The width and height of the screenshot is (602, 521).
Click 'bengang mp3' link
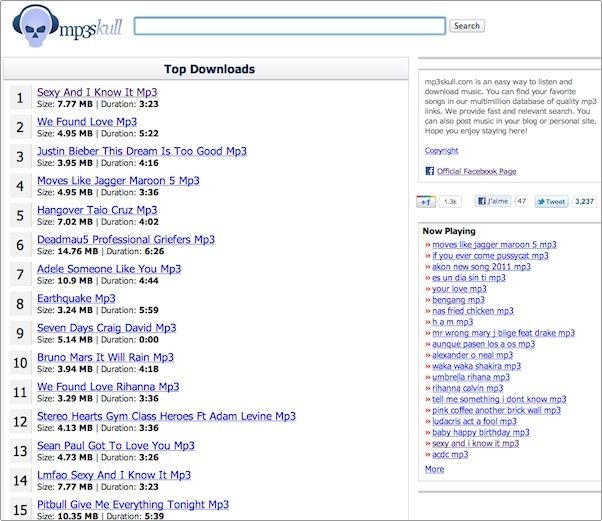(458, 300)
